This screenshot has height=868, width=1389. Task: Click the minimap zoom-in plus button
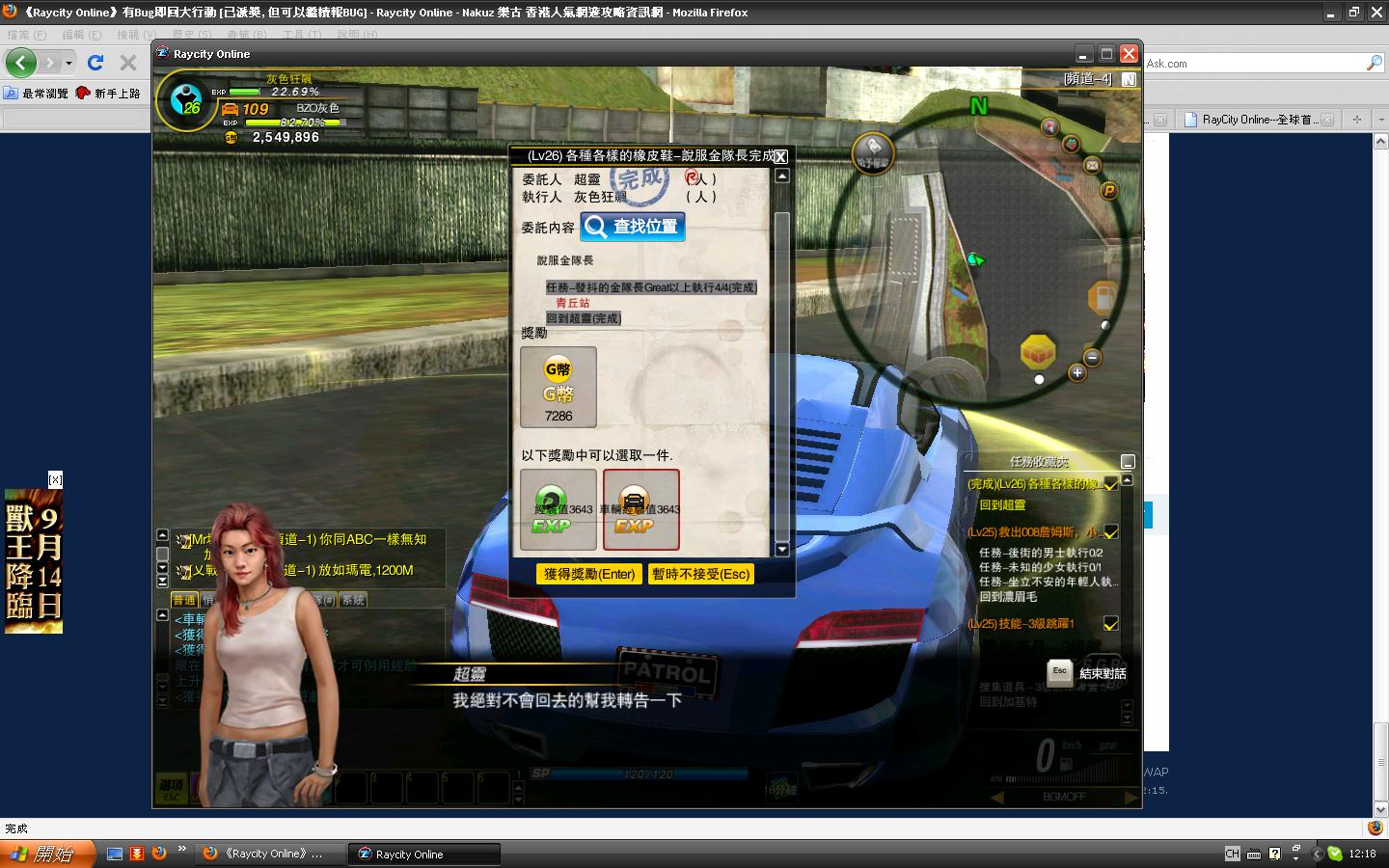1077,372
